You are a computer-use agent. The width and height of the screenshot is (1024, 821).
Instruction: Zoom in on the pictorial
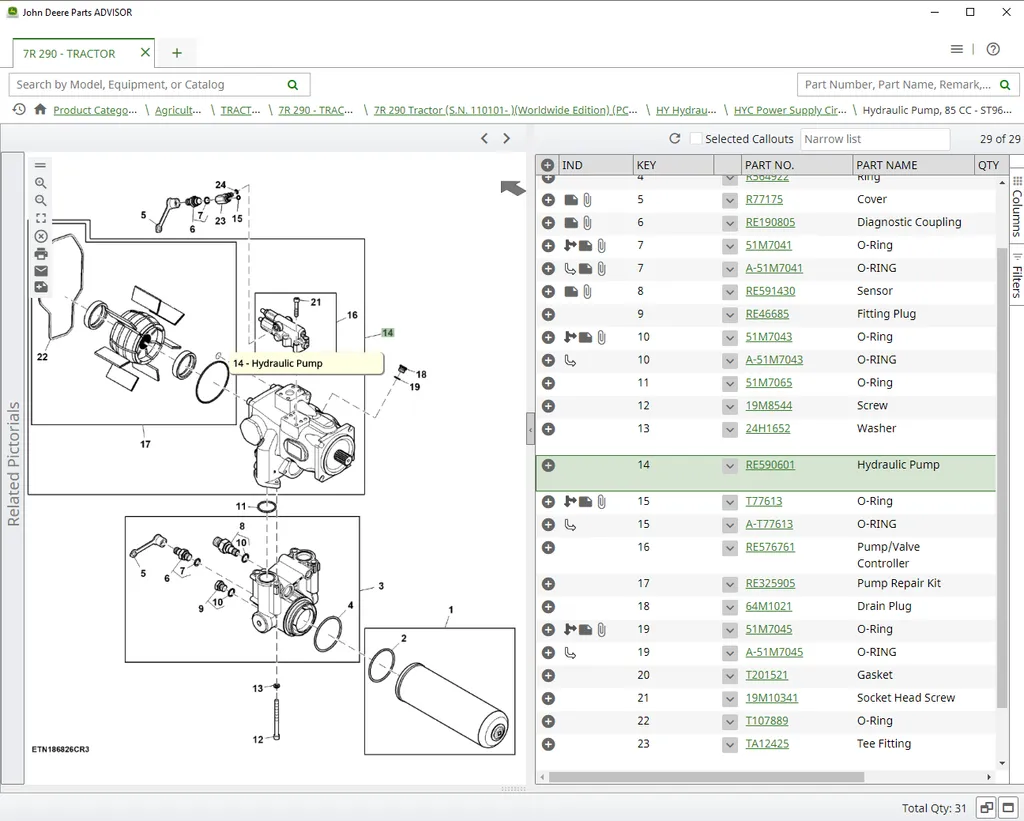[x=40, y=183]
